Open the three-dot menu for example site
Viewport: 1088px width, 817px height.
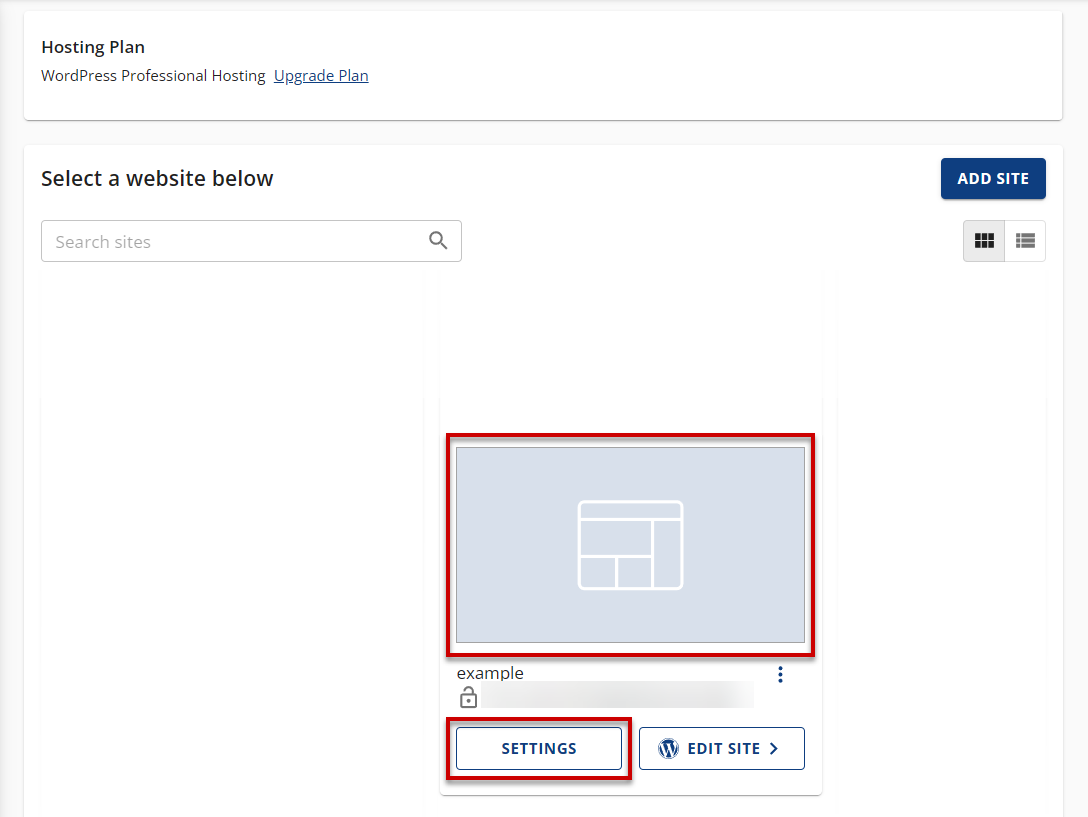(x=780, y=675)
